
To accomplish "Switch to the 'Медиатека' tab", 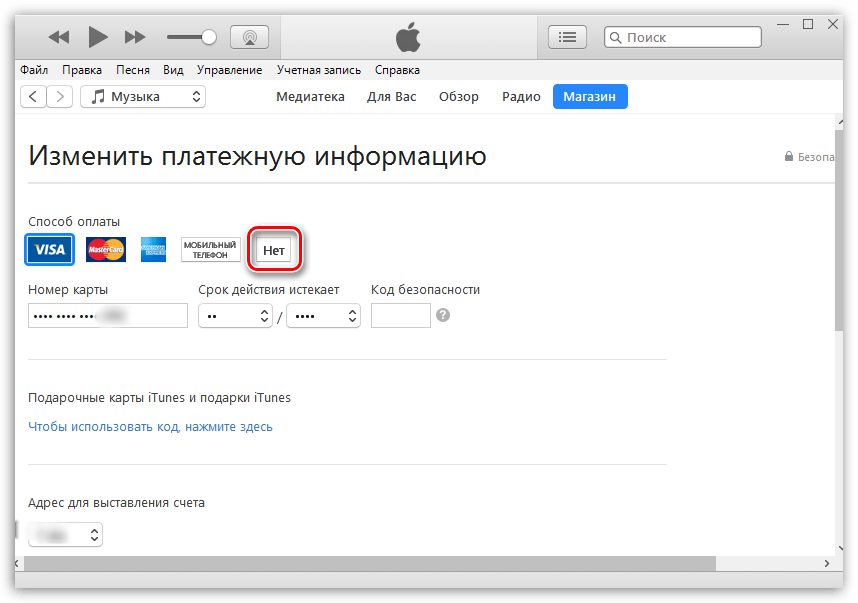I will pyautogui.click(x=310, y=97).
